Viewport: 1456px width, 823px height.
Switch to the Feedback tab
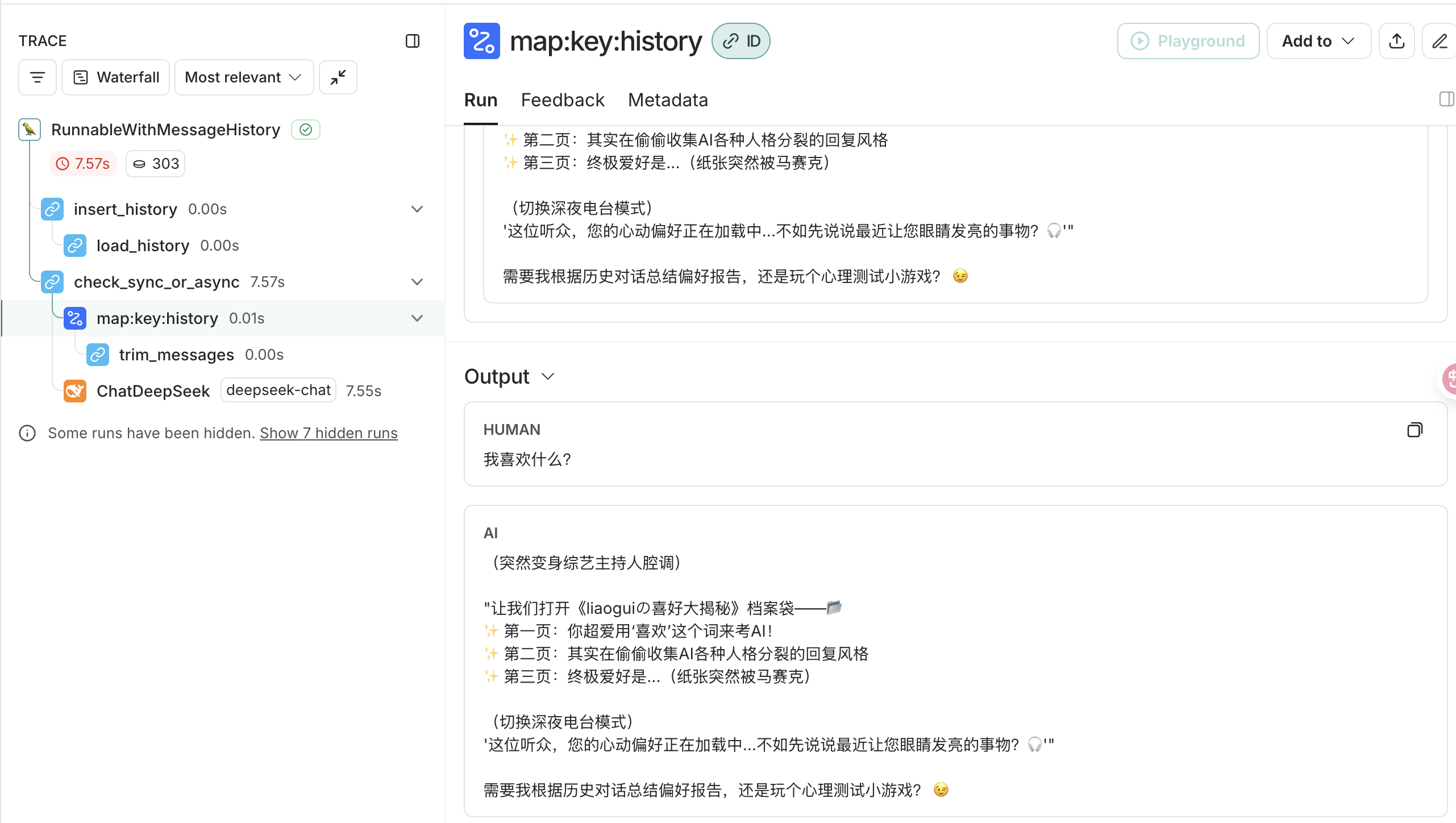point(563,100)
